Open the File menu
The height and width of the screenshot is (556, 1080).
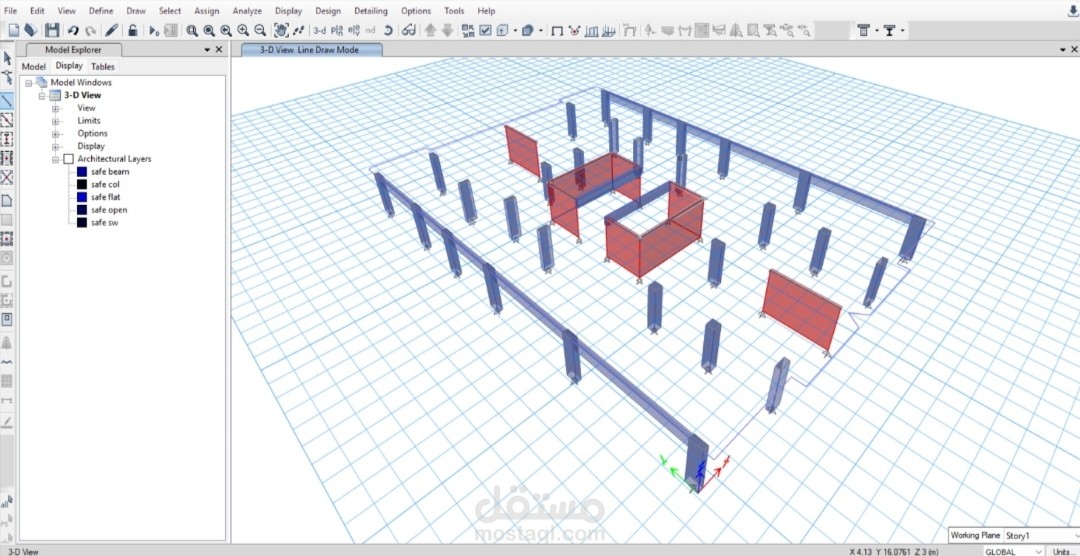click(x=11, y=11)
